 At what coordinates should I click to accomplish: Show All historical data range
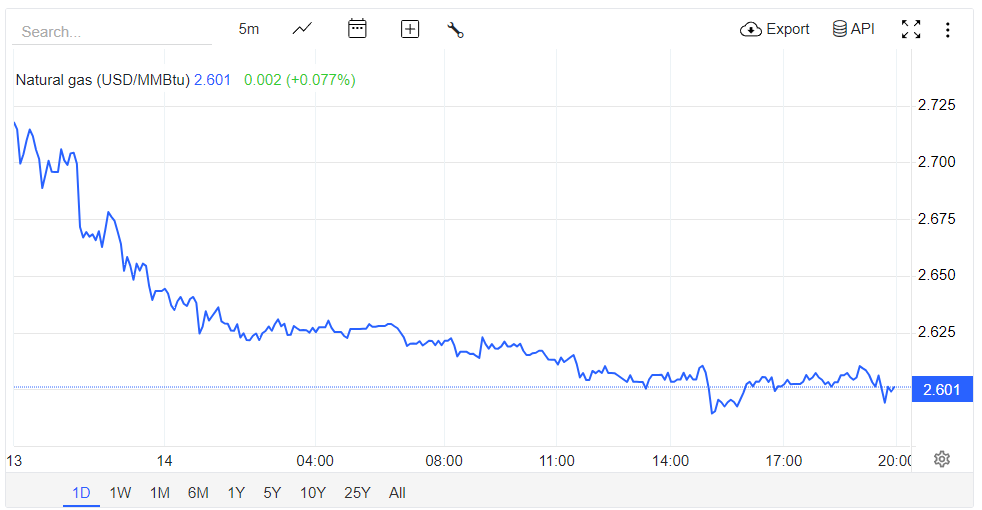pos(397,492)
